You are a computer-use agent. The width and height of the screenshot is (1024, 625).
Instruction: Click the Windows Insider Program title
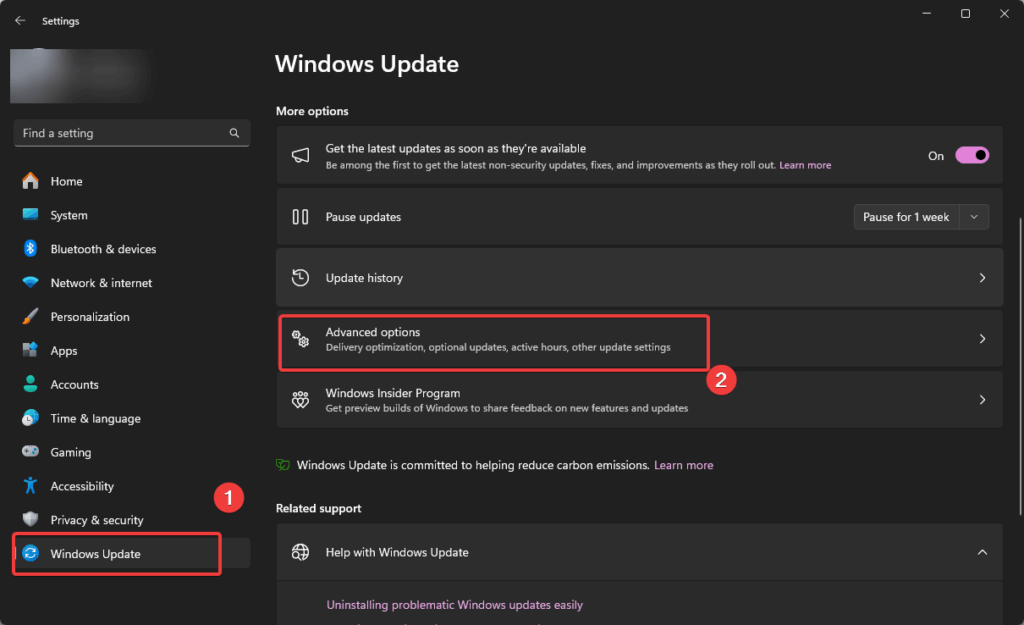[x=392, y=393]
